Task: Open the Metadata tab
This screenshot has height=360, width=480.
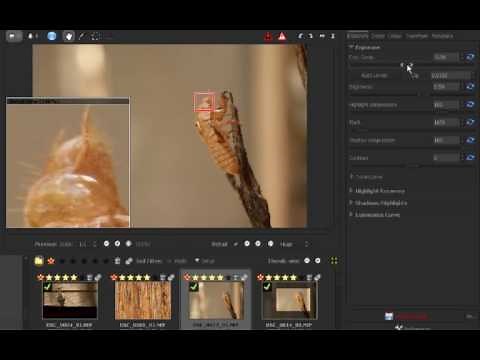Action: 442,36
